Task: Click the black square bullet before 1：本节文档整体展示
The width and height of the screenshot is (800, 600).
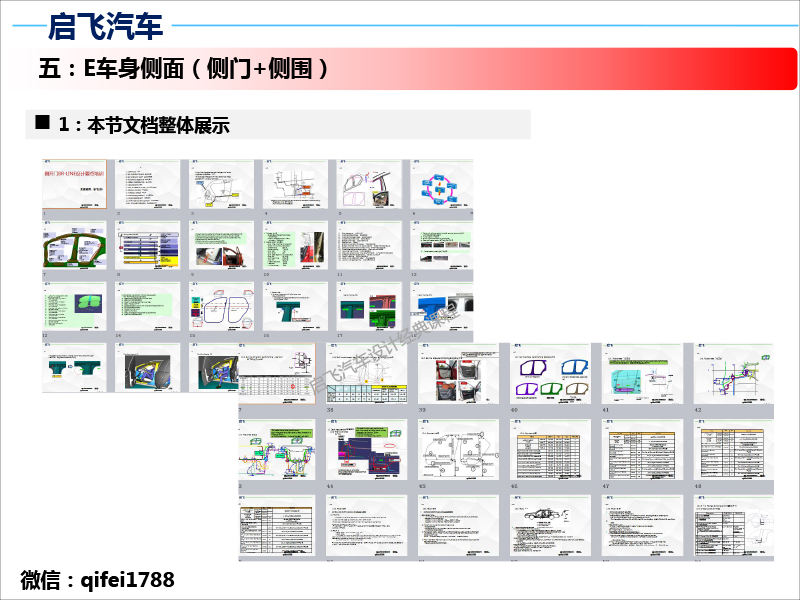Action: 42,122
